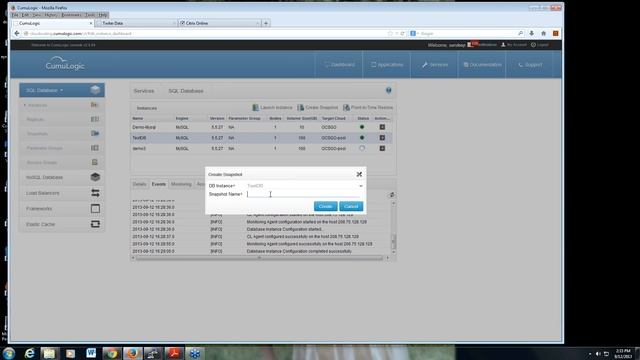Choose Create Snapshot in the Instances toolbar
Viewport: 640px width, 360px height.
(x=318, y=107)
